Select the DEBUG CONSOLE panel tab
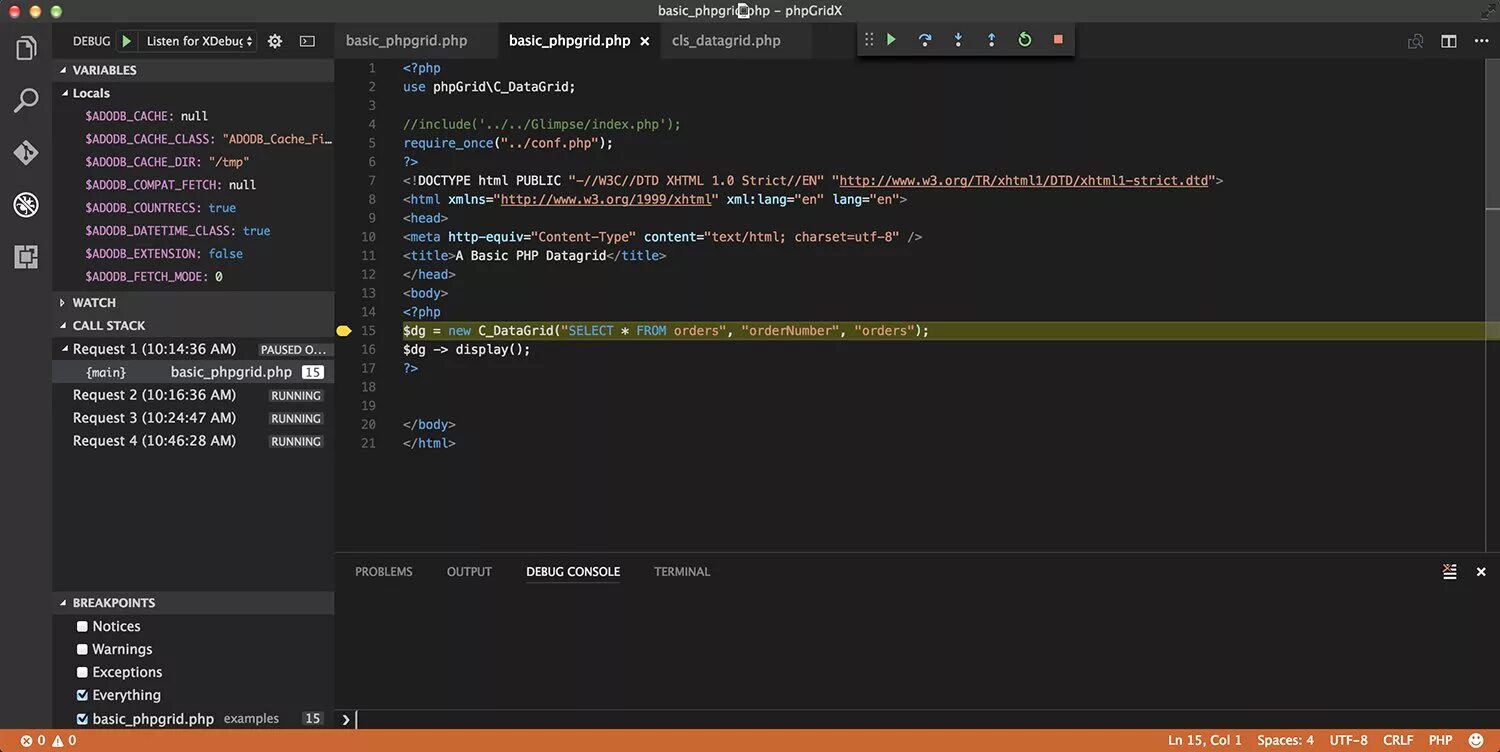 (573, 572)
